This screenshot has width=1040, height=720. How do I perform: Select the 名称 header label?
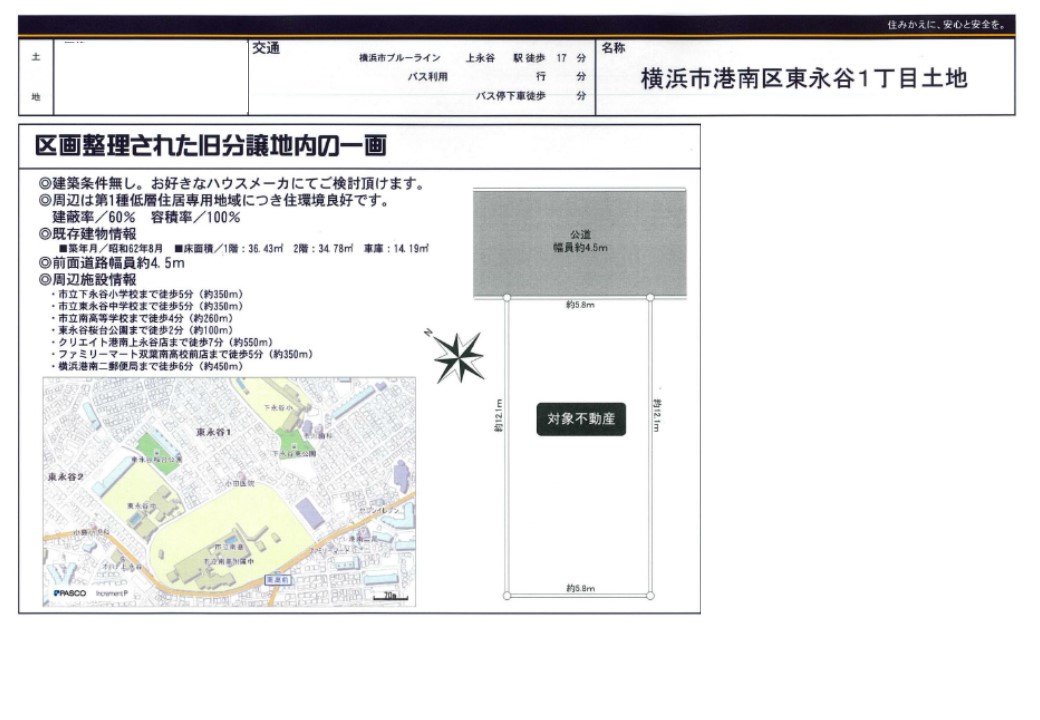point(613,48)
